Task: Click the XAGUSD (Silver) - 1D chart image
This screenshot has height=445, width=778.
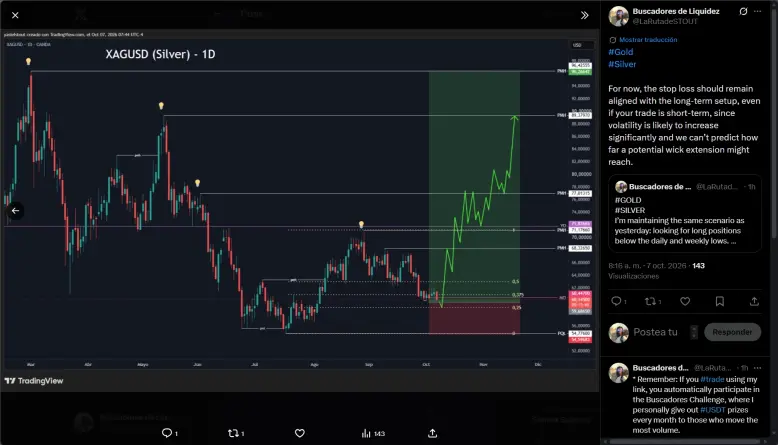Action: [300, 209]
